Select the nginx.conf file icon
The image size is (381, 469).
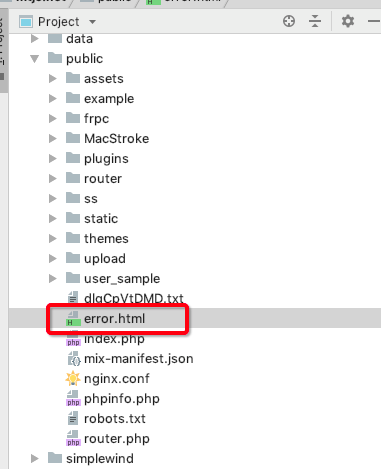(x=73, y=378)
